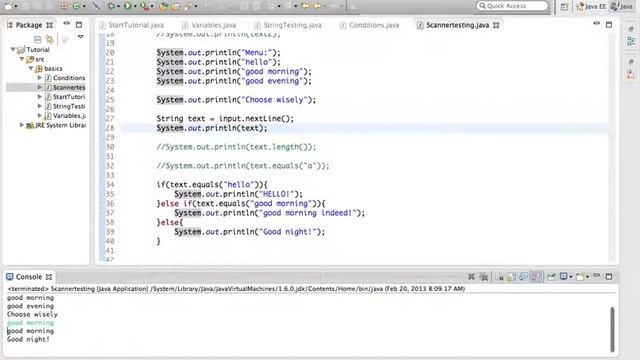Image resolution: width=640 pixels, height=360 pixels.
Task: Switch to the Java EE perspective
Action: coord(591,6)
